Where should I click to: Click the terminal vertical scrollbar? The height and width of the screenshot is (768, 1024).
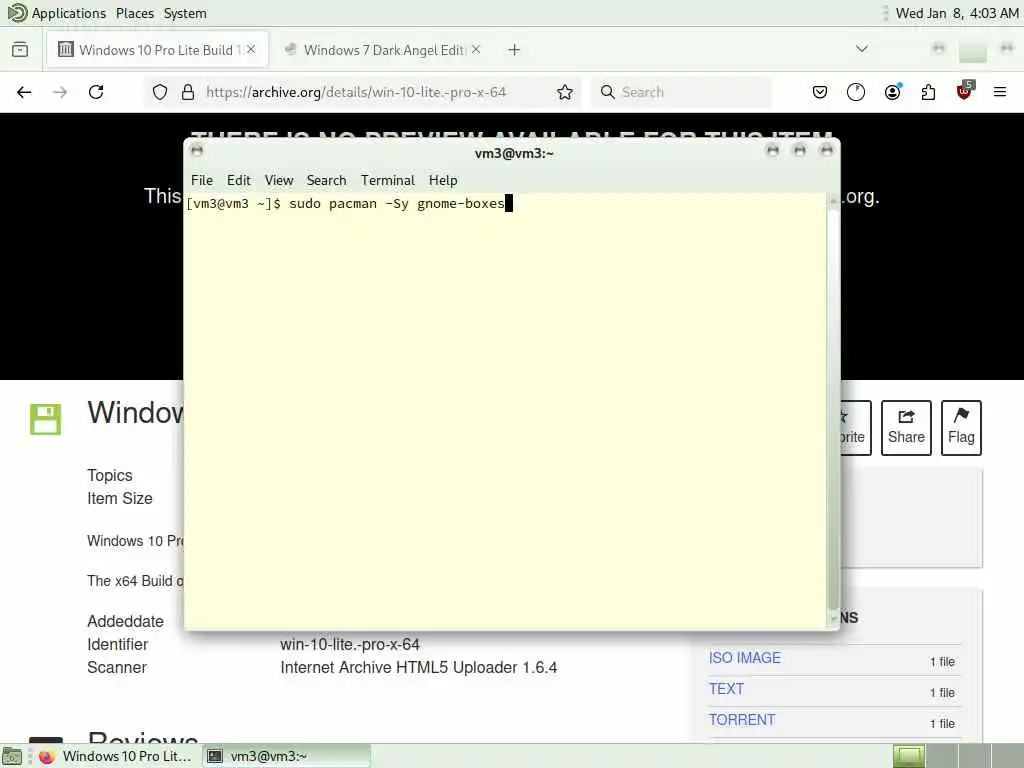(x=833, y=410)
